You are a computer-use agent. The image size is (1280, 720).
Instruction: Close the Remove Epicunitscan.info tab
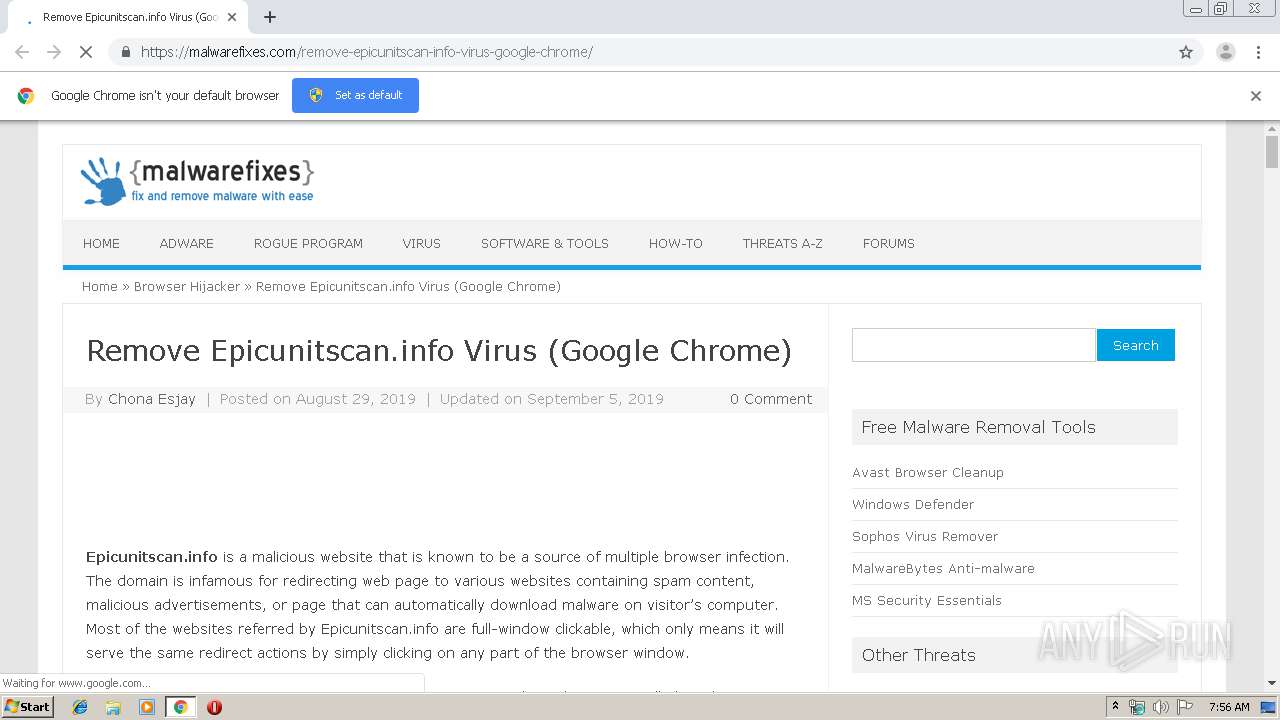[x=232, y=17]
